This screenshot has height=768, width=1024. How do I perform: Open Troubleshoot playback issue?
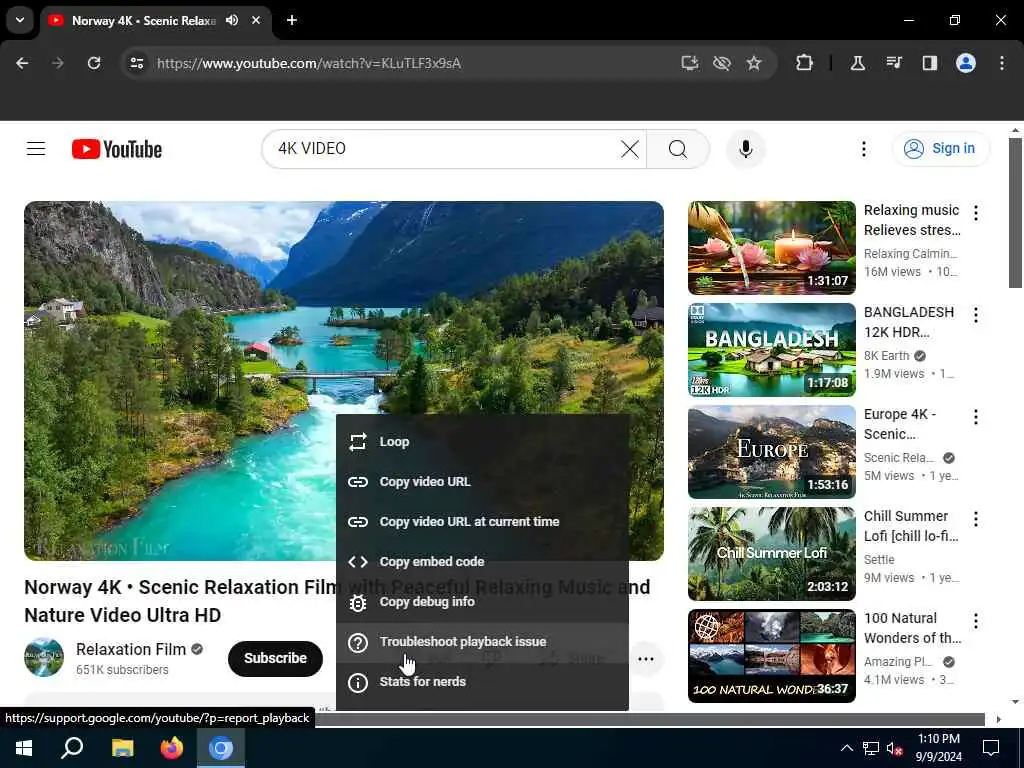pos(482,642)
